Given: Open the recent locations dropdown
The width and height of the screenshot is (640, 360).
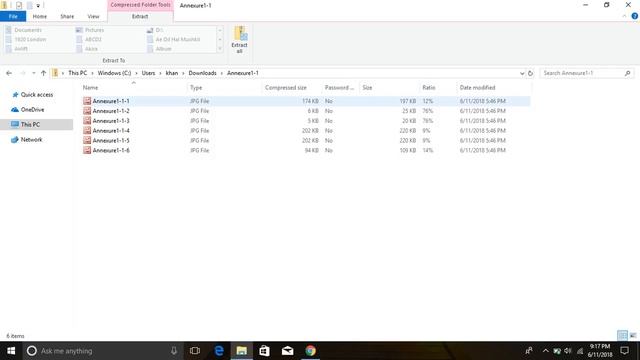Looking at the screenshot, I should click(x=33, y=73).
